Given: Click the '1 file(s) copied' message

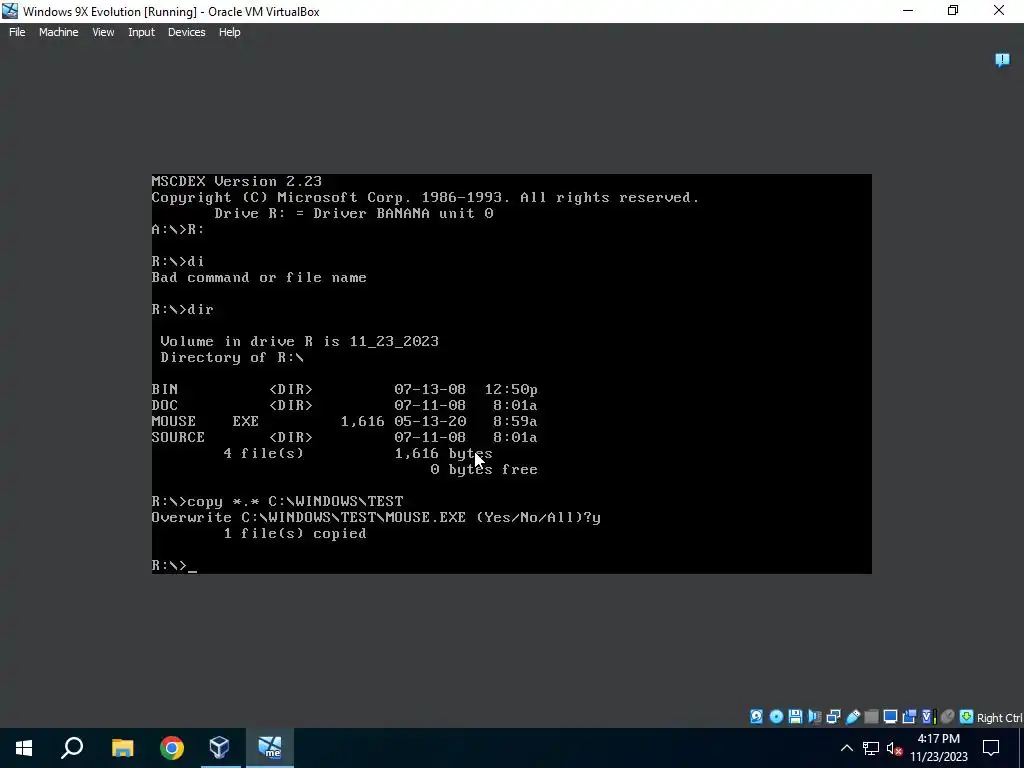Looking at the screenshot, I should pyautogui.click(x=295, y=533).
